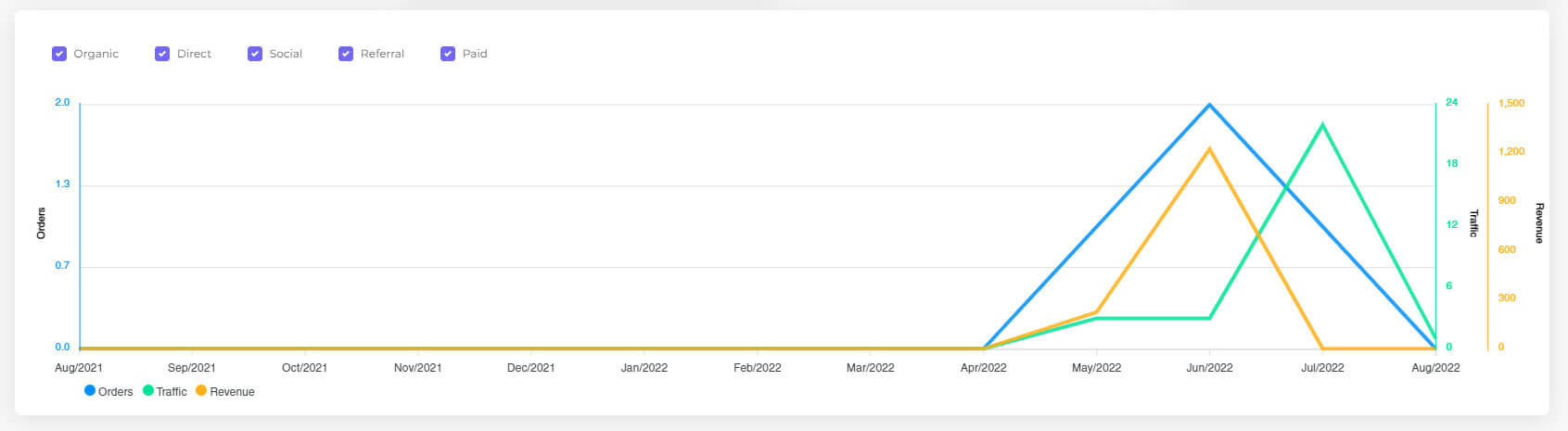Toggle the Direct checkbox
Screen dimensions: 1568x431
[162, 54]
